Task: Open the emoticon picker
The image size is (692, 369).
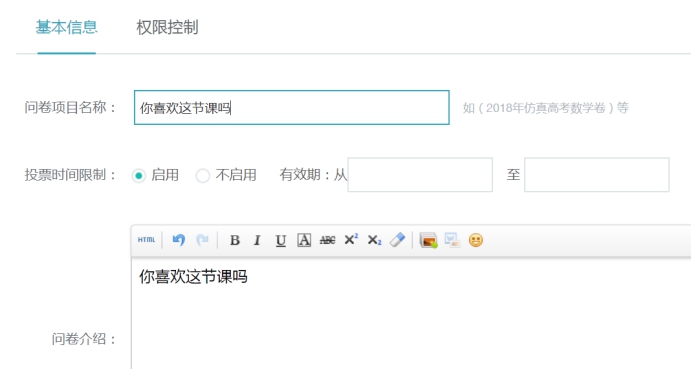Action: (476, 240)
